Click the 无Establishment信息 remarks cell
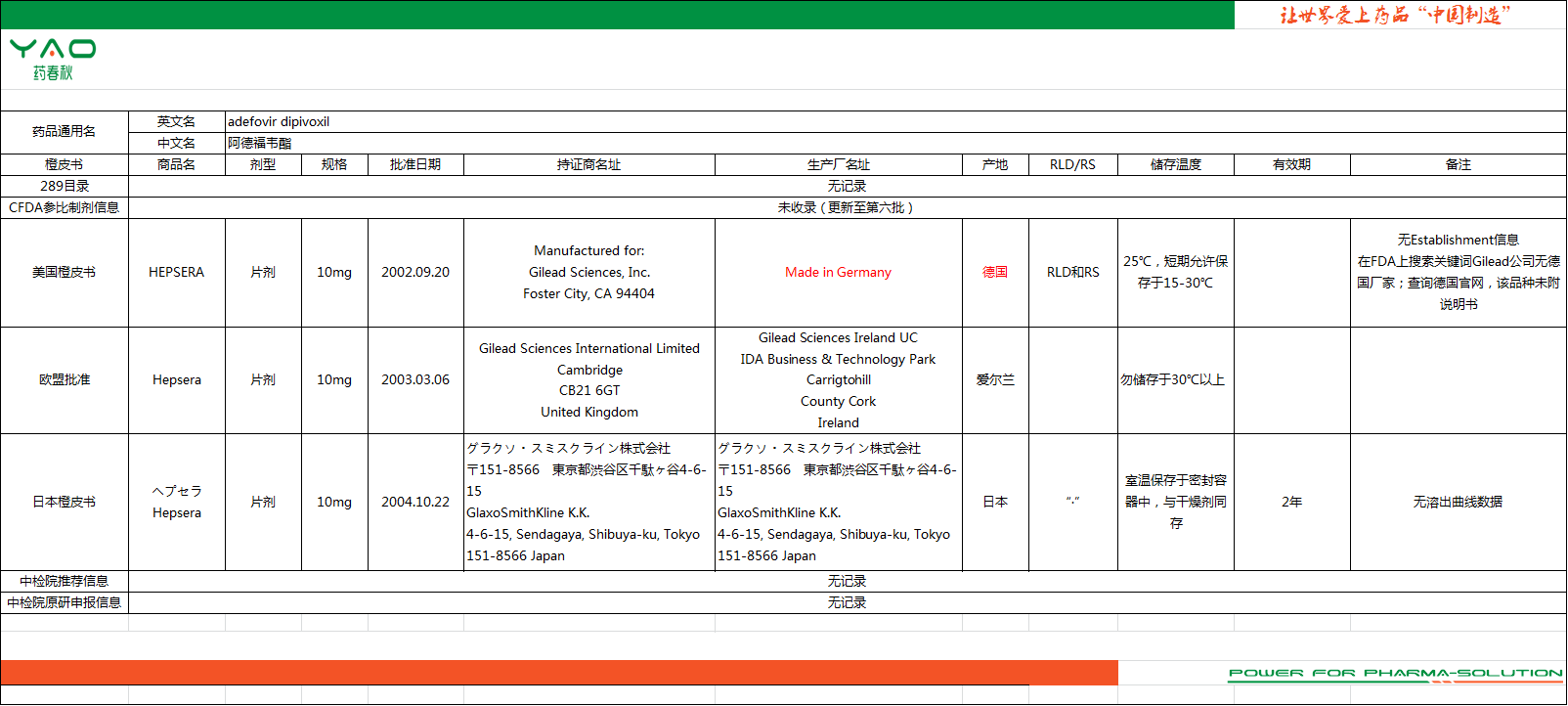 [1459, 273]
